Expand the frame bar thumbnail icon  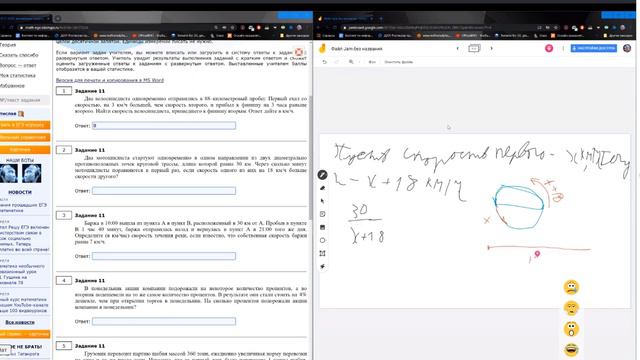(x=474, y=49)
